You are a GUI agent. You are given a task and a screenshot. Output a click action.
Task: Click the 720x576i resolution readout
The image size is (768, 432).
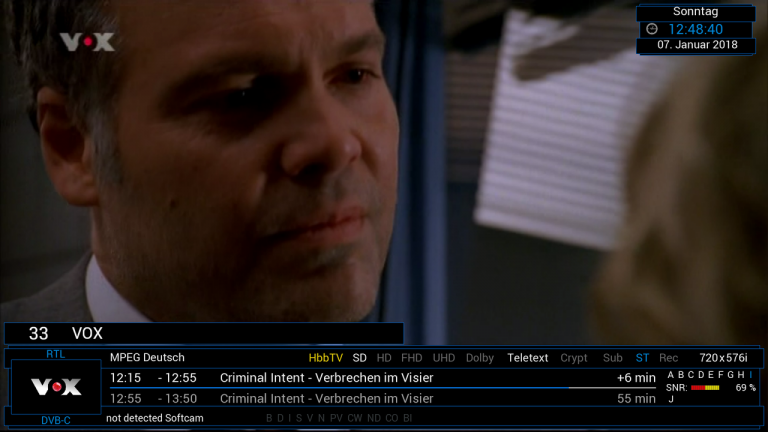[x=723, y=358]
